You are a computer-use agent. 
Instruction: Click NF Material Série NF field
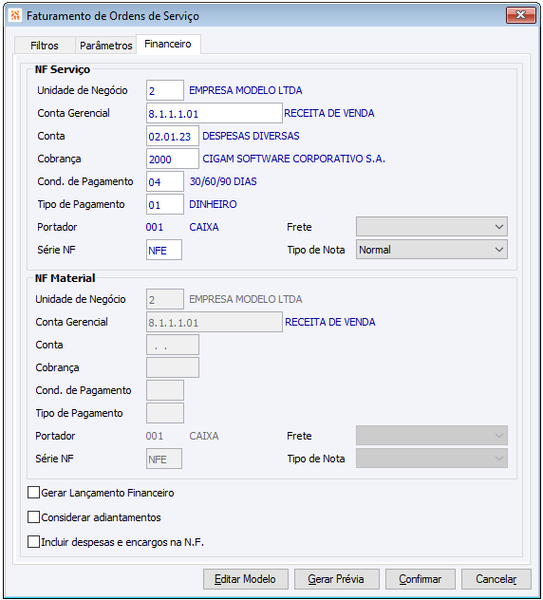(x=164, y=459)
